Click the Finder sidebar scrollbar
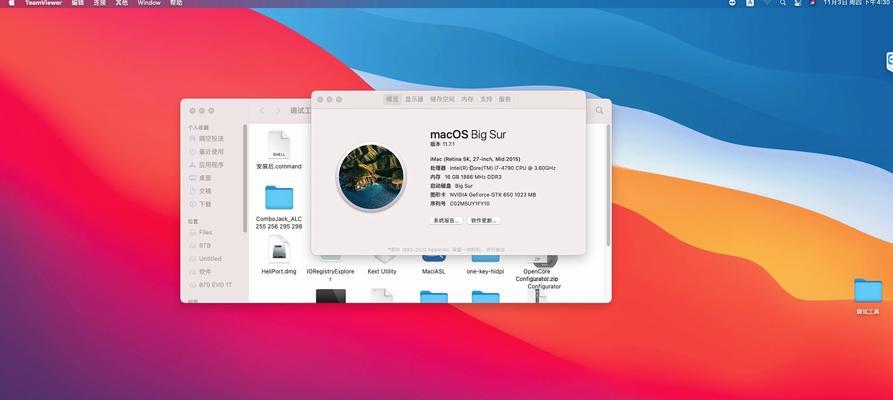 point(245,178)
